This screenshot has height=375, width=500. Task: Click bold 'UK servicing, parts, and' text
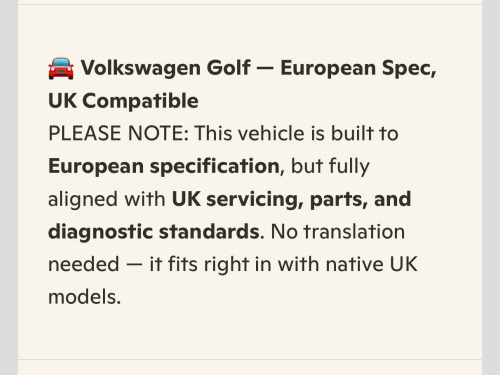[291, 199]
